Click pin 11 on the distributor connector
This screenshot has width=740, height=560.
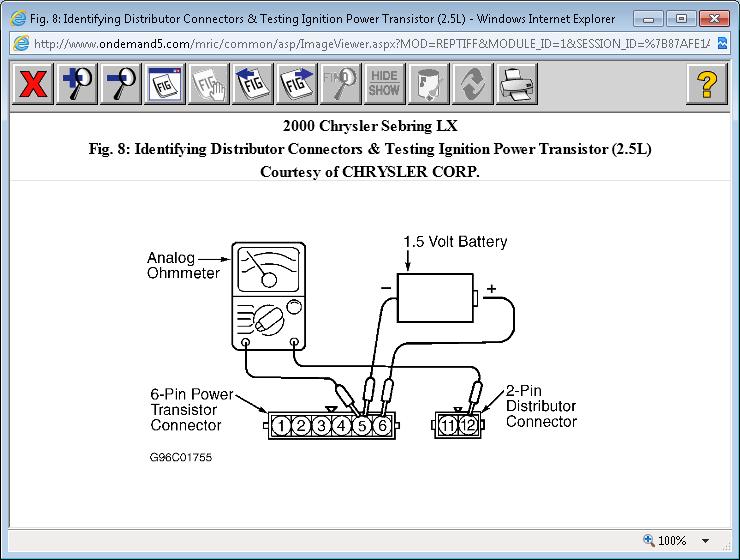(x=448, y=426)
